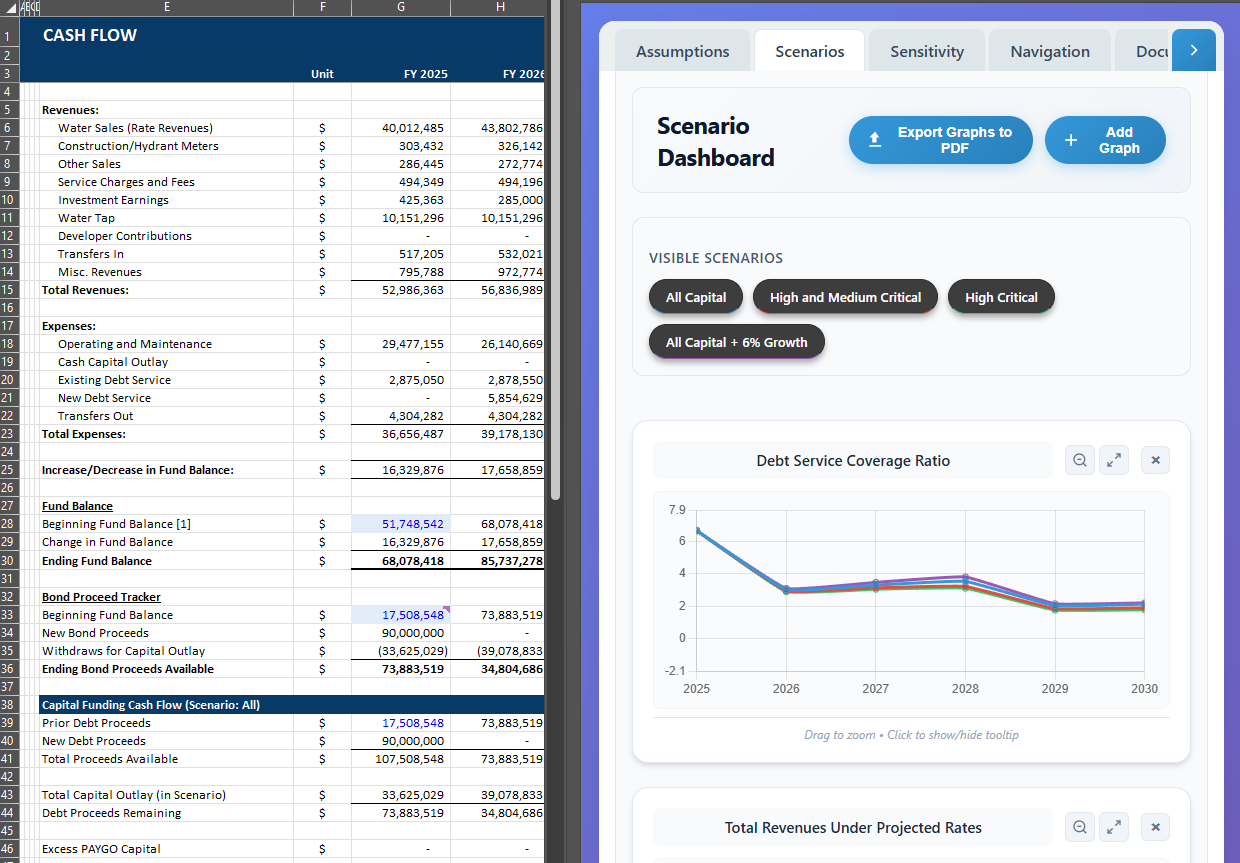The image size is (1240, 863).
Task: Reveal more tabs with the right chevron
Action: tap(1193, 49)
